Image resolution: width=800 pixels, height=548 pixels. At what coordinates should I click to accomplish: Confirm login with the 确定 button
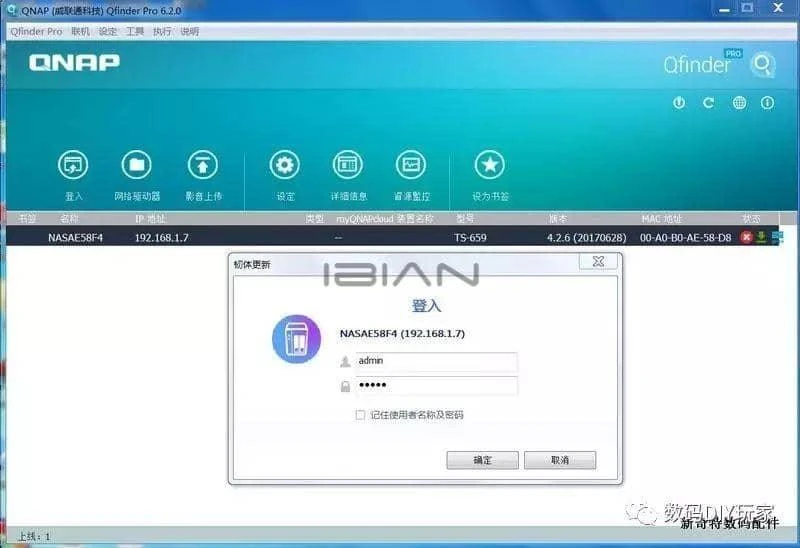pos(482,460)
